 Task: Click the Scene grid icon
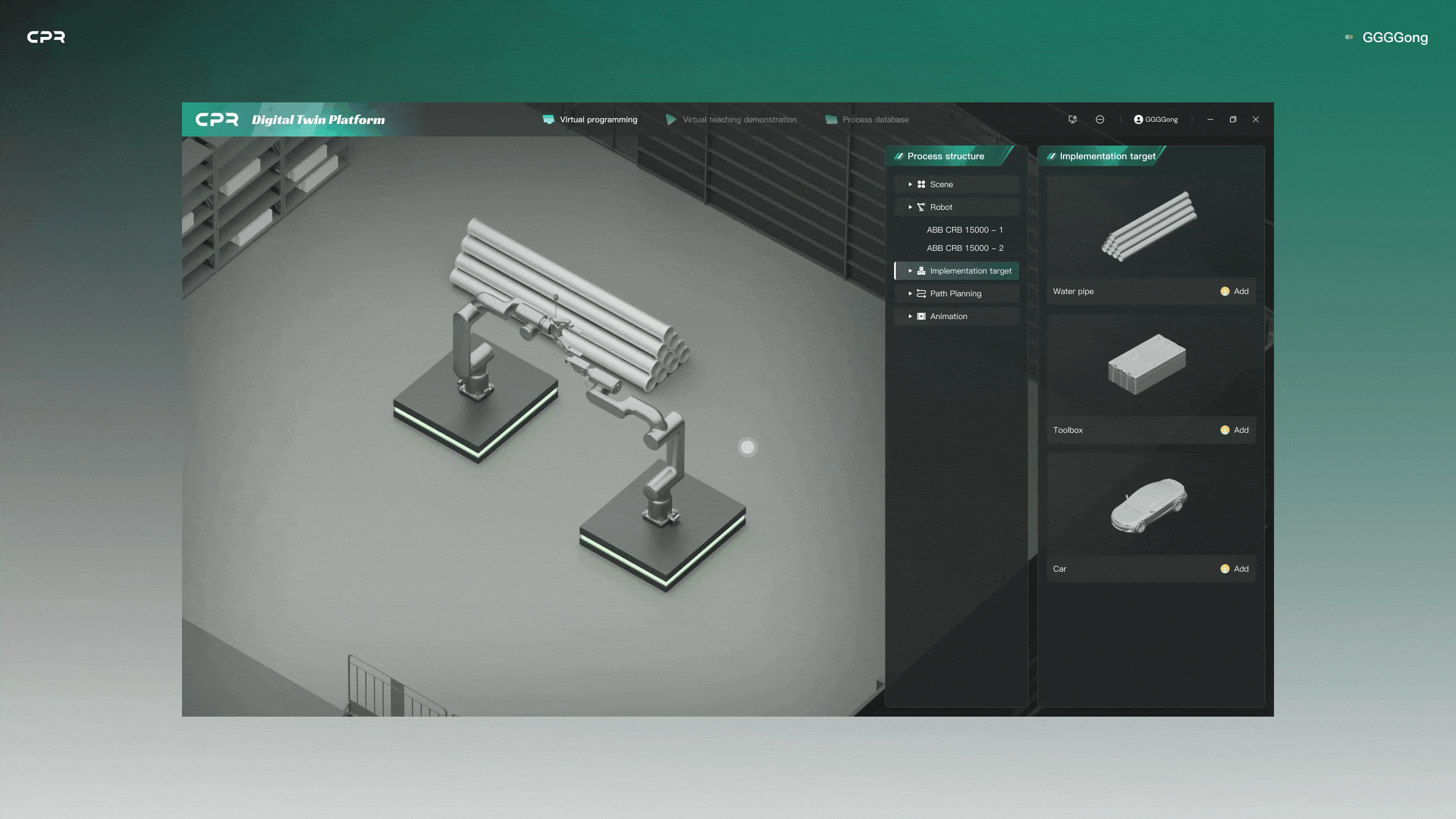[921, 184]
